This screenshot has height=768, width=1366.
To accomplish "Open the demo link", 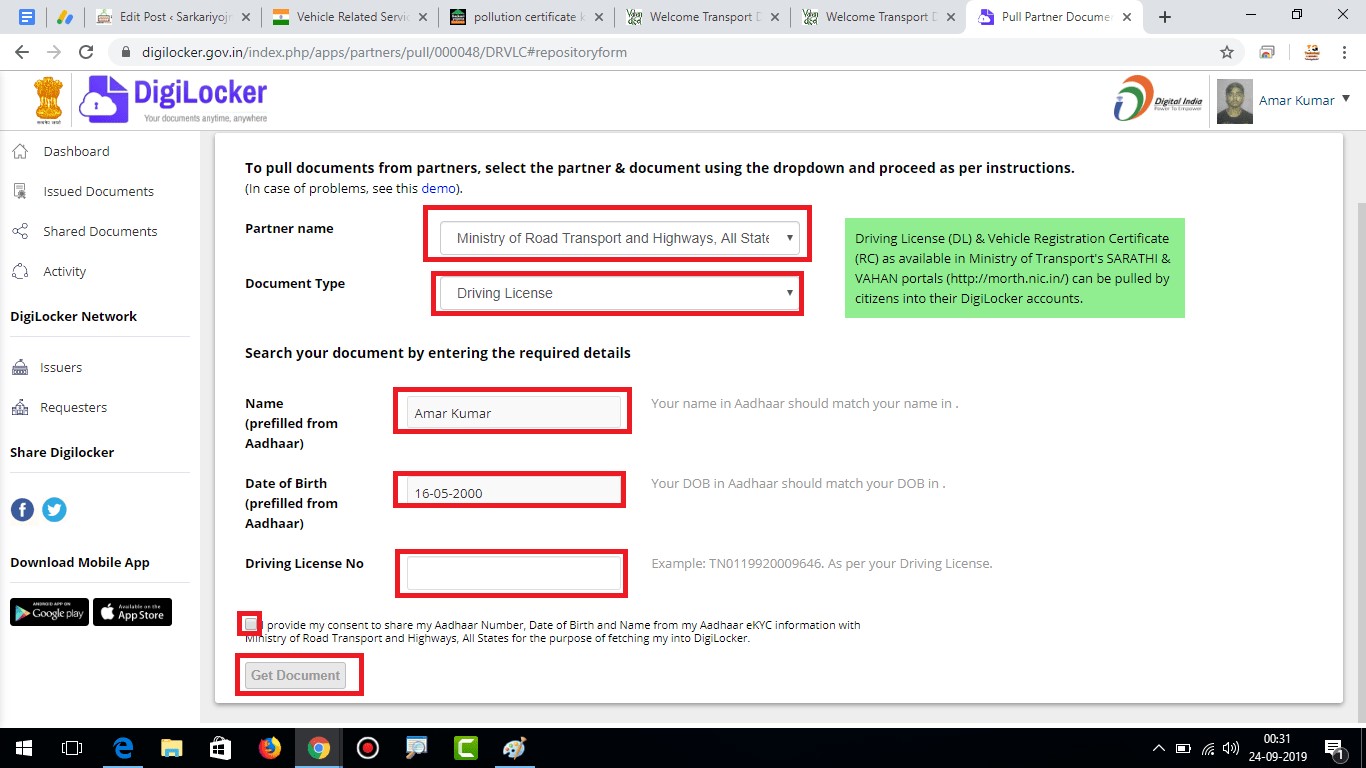I will coord(438,188).
